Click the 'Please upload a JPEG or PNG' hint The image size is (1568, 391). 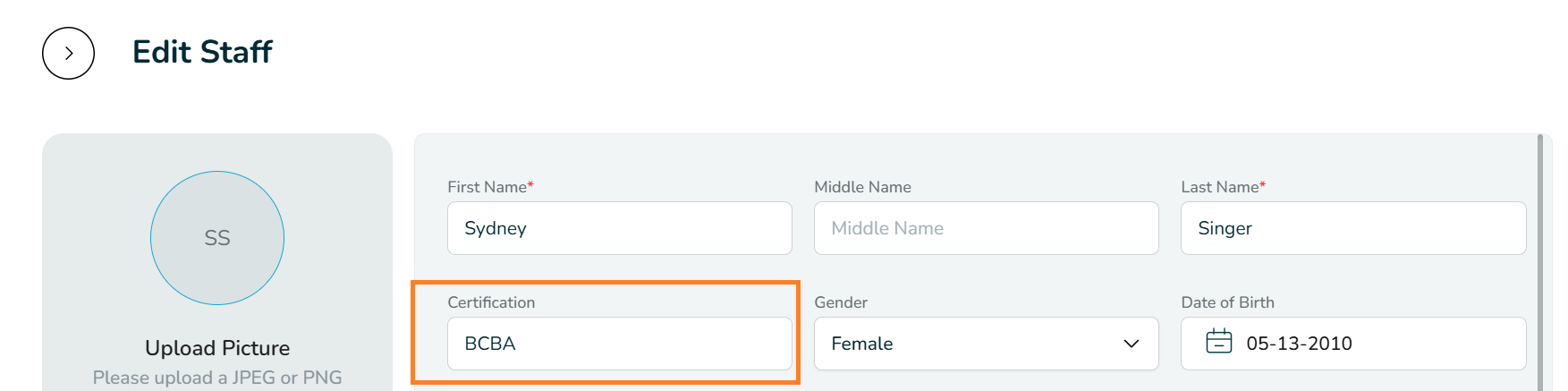tap(217, 378)
